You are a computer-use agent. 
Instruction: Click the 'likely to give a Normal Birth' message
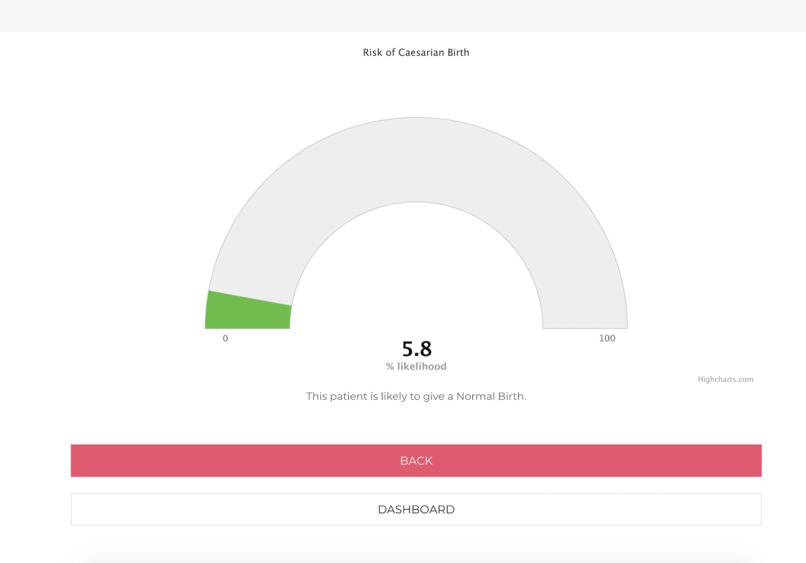tap(416, 396)
